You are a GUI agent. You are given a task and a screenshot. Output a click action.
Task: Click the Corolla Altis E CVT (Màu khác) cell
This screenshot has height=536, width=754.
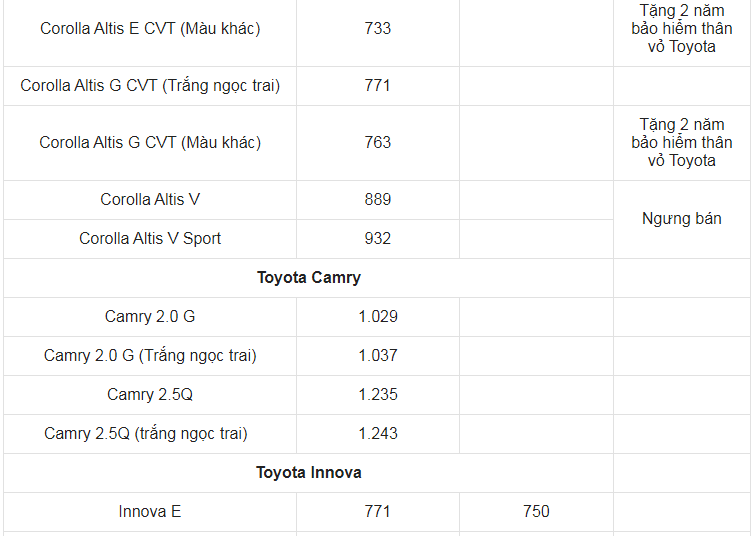click(x=150, y=28)
